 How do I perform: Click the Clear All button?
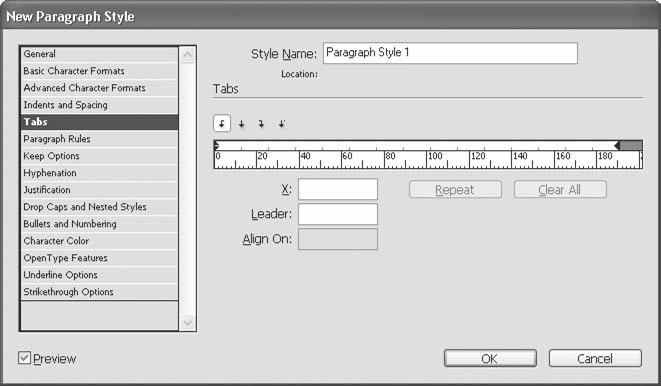click(560, 190)
